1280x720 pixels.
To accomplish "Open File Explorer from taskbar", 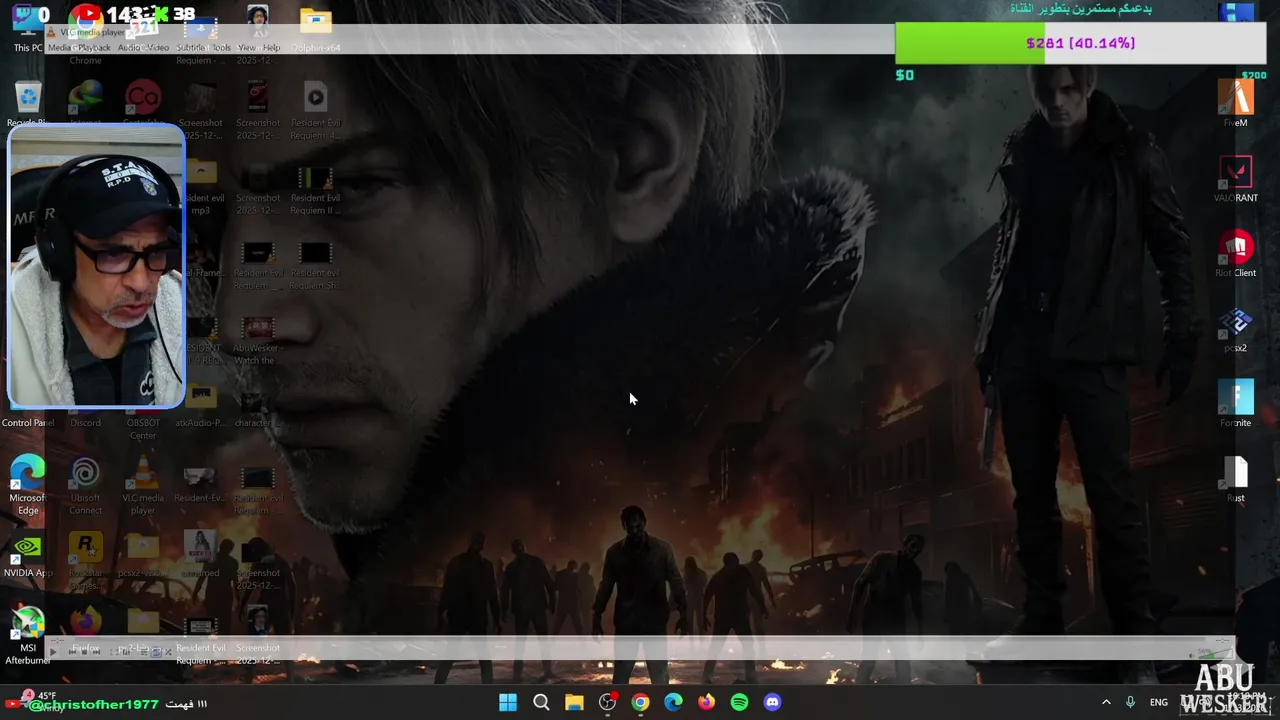I will pyautogui.click(x=574, y=702).
